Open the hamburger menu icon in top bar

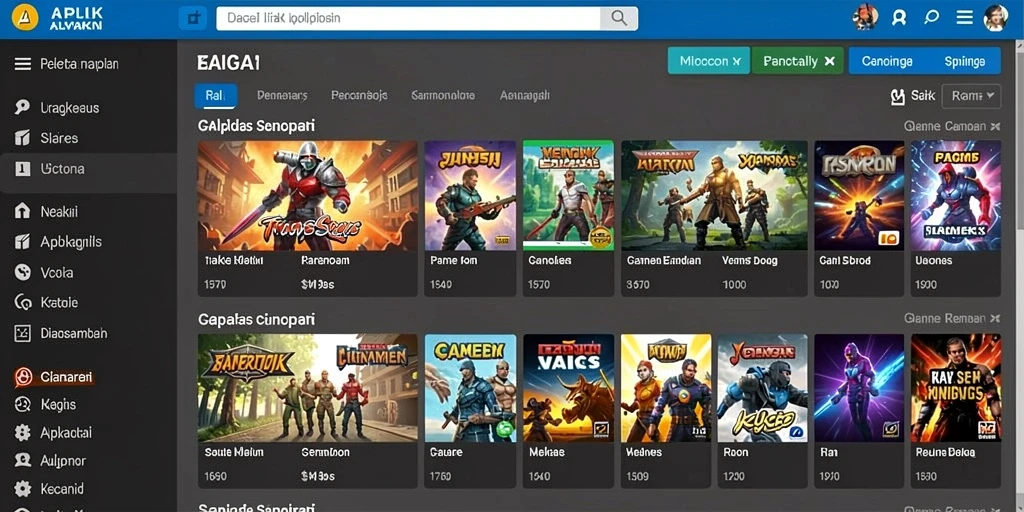point(965,18)
